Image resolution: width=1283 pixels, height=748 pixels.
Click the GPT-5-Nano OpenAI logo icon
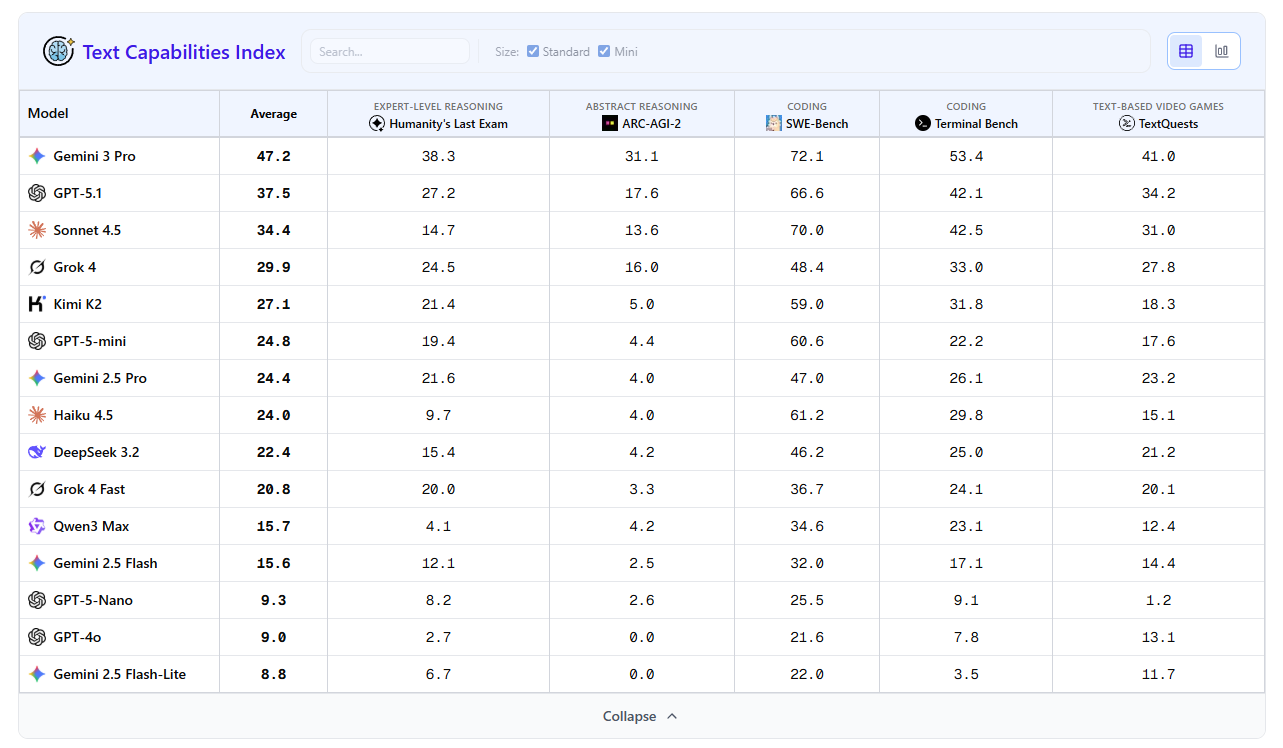click(37, 600)
